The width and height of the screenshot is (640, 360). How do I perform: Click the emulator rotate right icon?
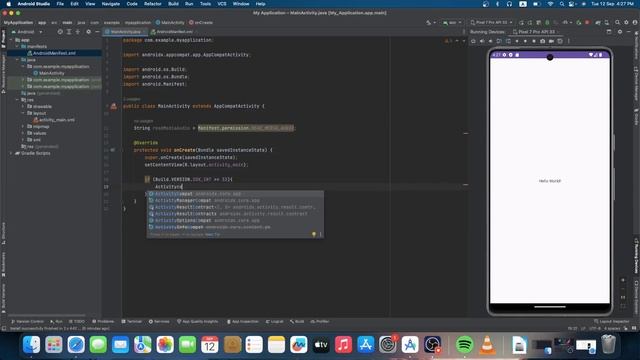508,41
